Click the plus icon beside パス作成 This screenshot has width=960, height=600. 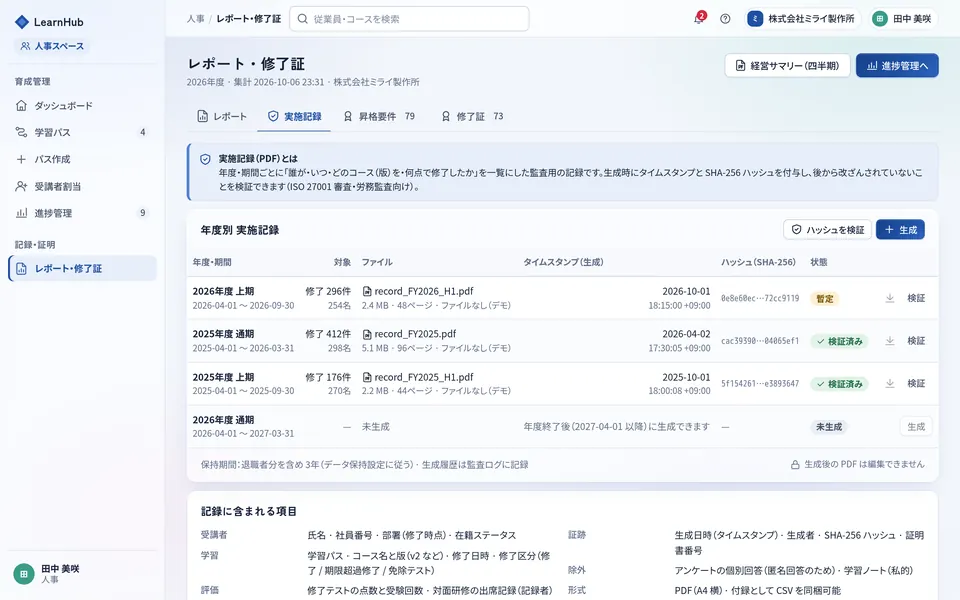(x=21, y=159)
